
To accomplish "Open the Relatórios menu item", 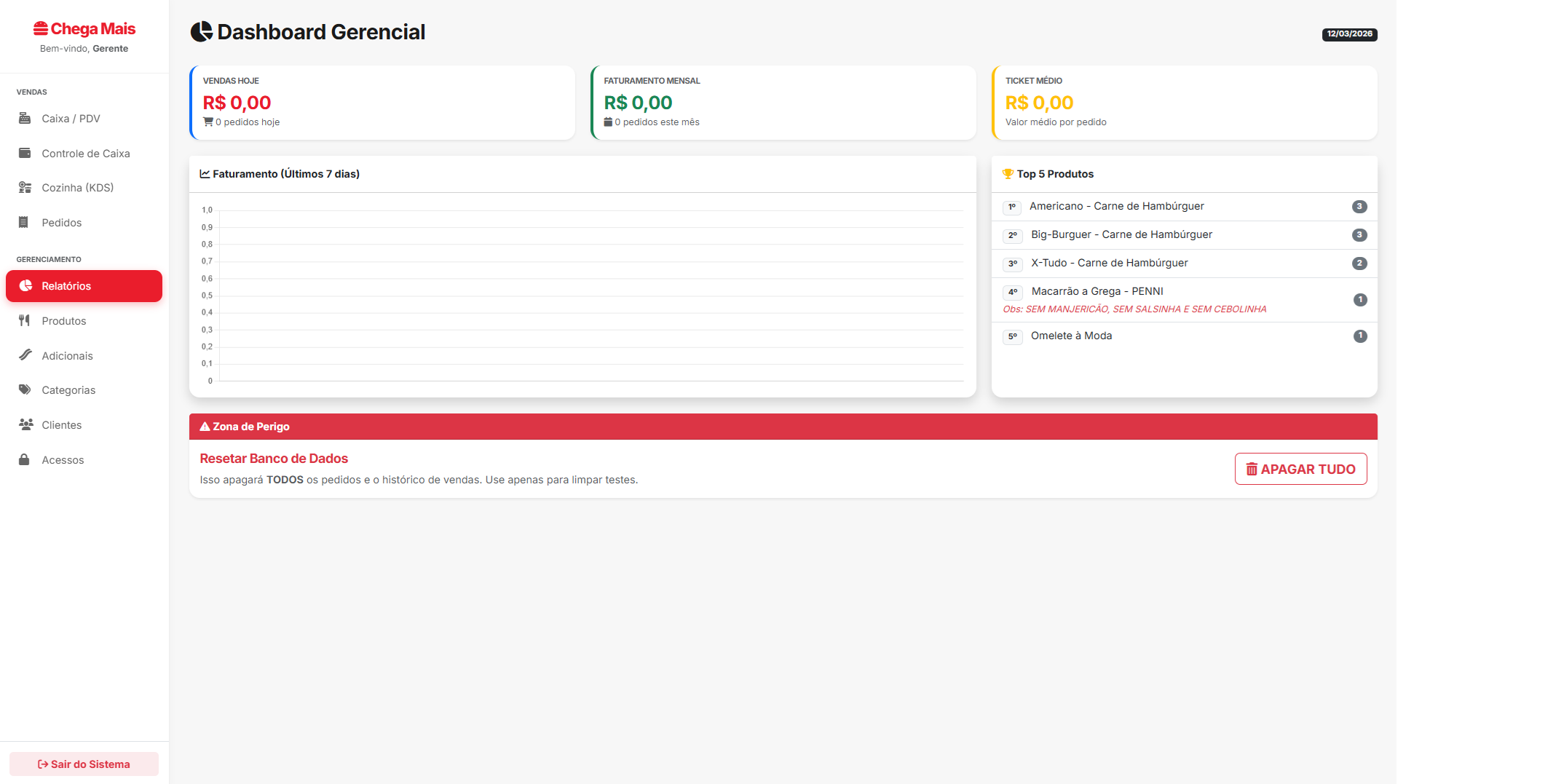I will [84, 286].
